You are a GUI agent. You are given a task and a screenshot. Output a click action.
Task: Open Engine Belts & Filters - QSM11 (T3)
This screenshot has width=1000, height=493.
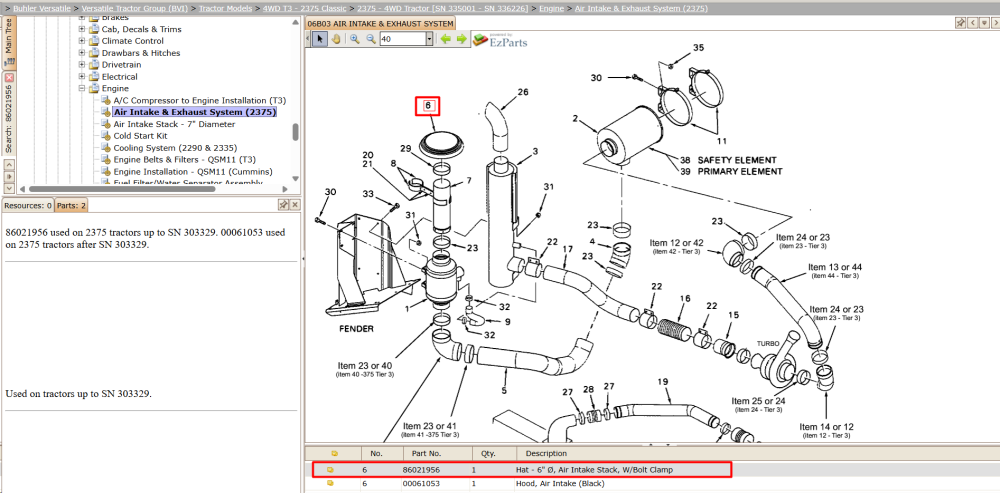(184, 159)
